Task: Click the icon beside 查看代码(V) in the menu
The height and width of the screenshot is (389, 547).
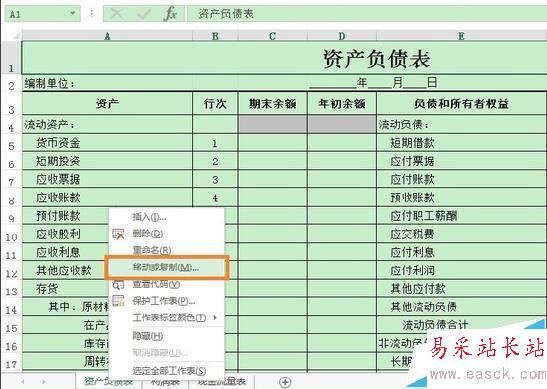Action: 118,285
